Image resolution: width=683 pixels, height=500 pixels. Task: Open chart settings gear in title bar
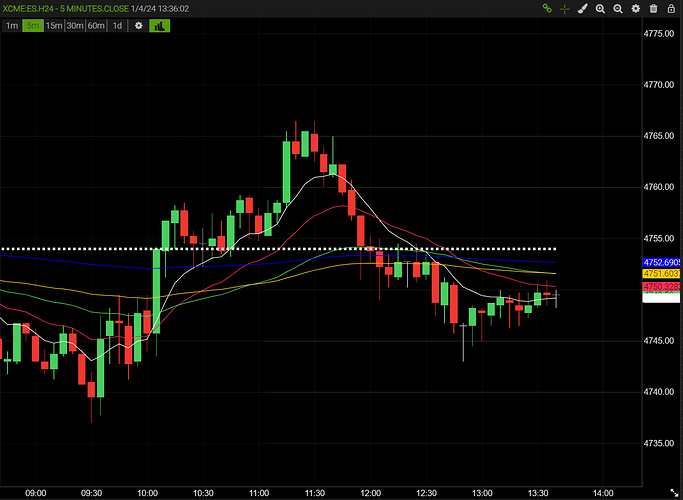pos(636,8)
